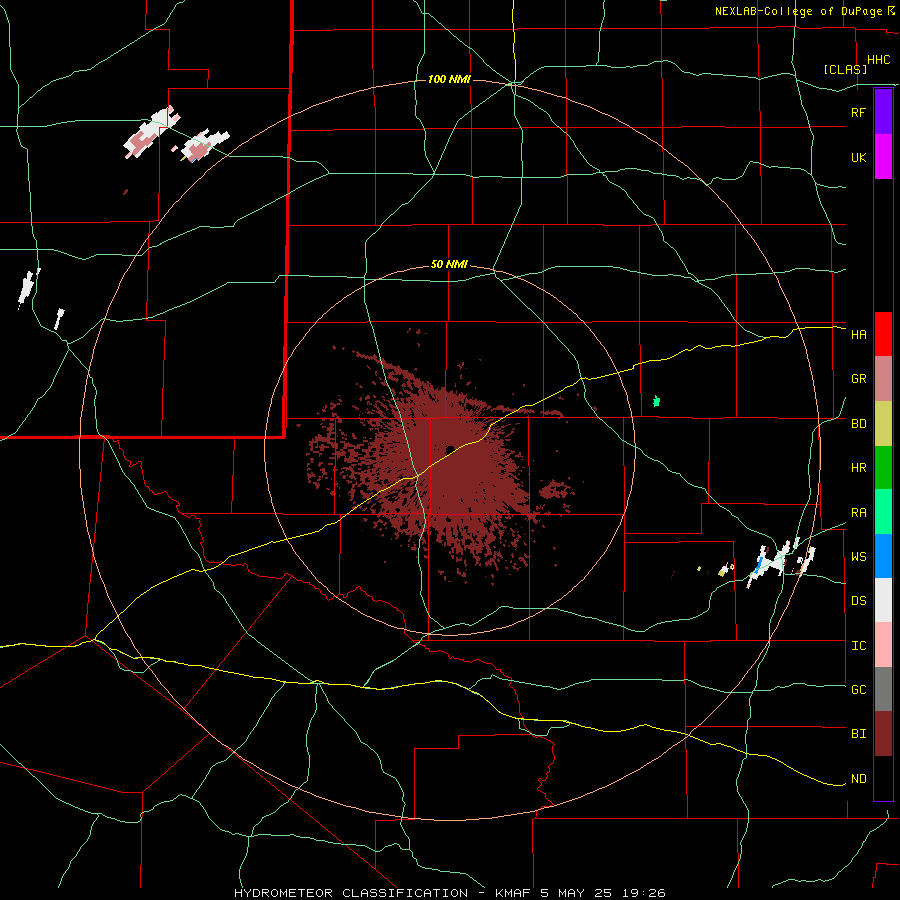
Task: Click the HHC product label
Action: [x=878, y=60]
